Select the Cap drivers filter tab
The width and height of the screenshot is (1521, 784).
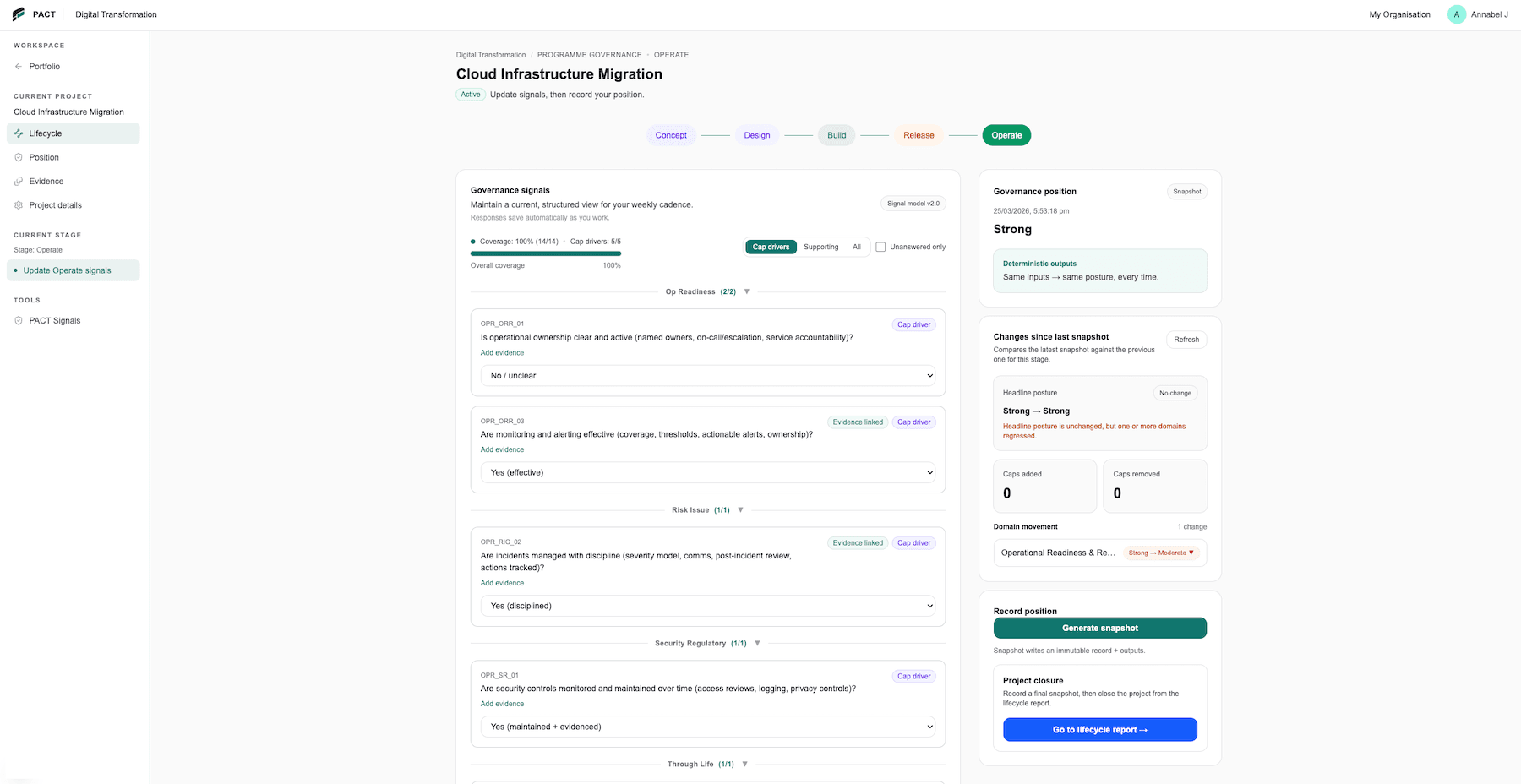[771, 247]
